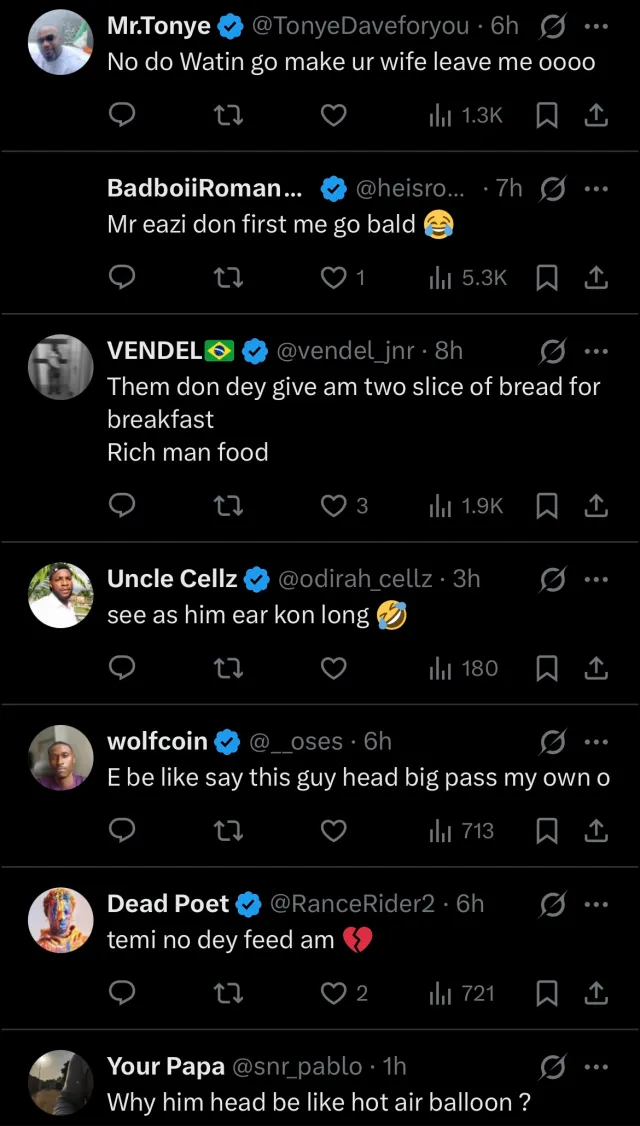The image size is (640, 1126).
Task: Open Grok icon on Dead Poet's tweet
Action: coord(552,904)
